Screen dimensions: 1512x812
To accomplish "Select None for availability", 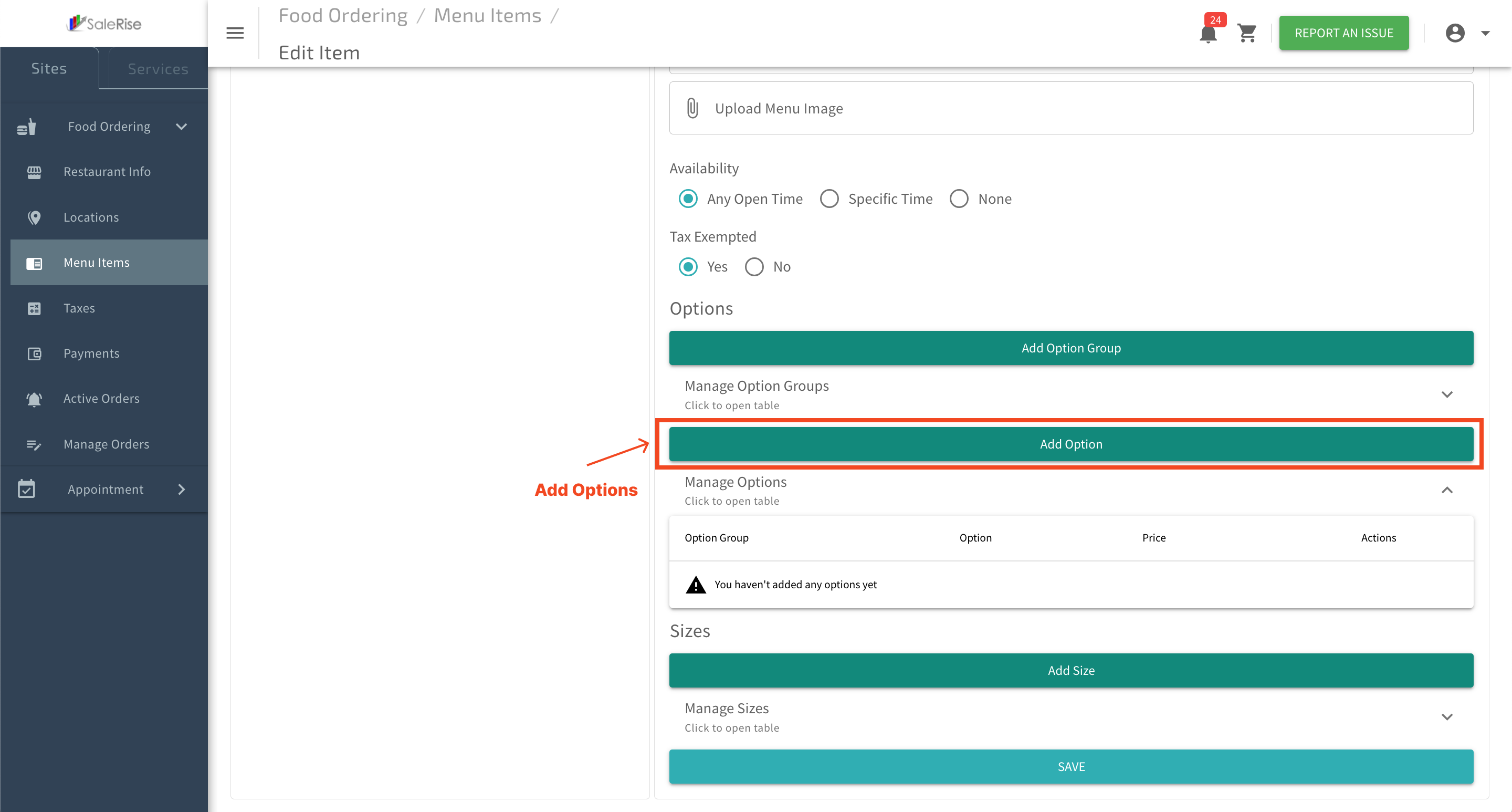I will click(x=959, y=199).
